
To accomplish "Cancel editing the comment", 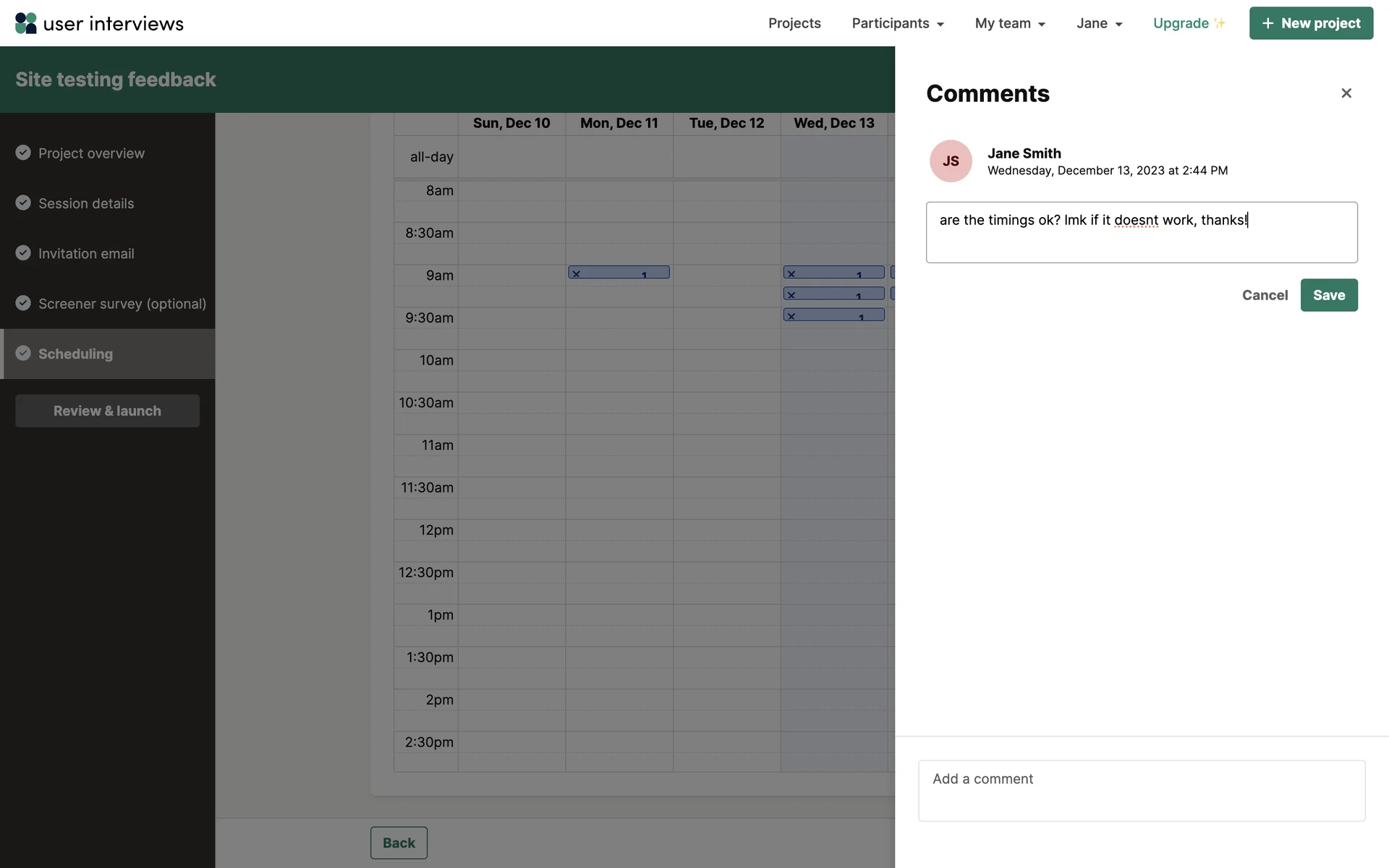I will pos(1264,295).
